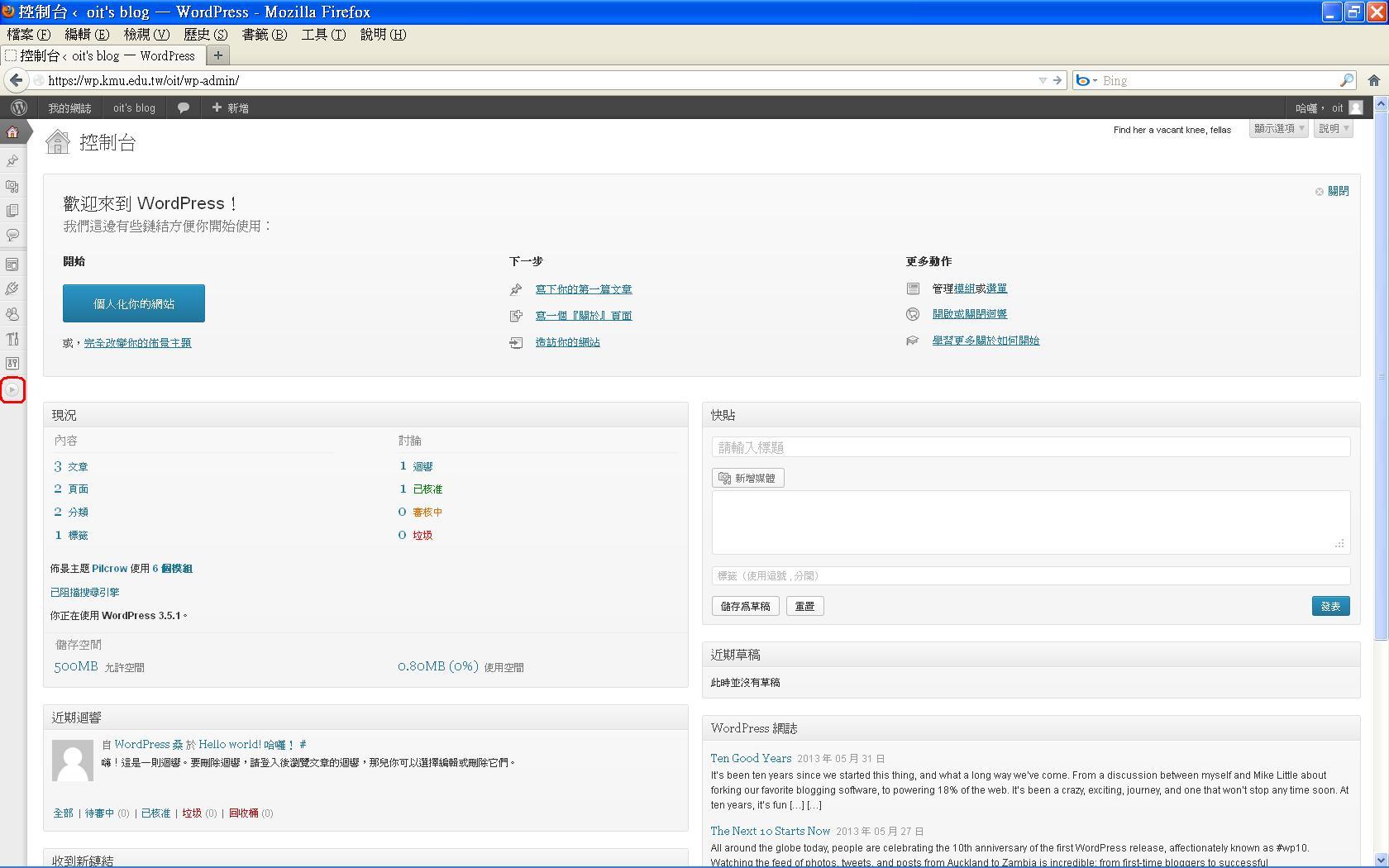
Task: Open the 已阻擋搜尋引擎 link
Action: coord(84,592)
